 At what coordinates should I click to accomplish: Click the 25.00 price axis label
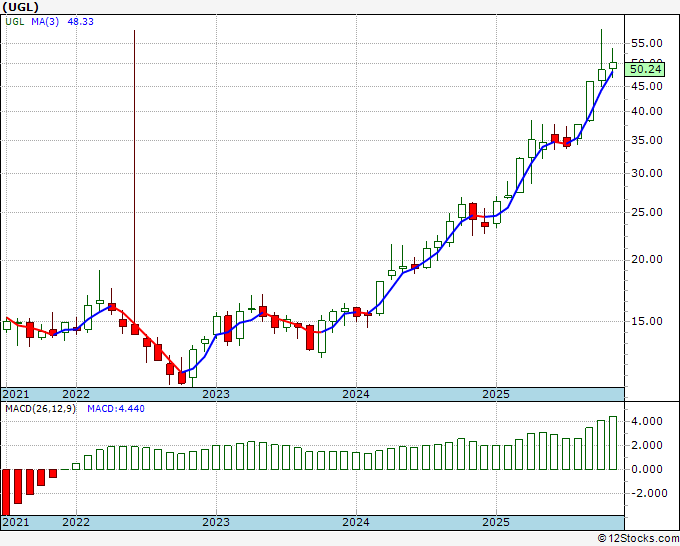pyautogui.click(x=648, y=213)
